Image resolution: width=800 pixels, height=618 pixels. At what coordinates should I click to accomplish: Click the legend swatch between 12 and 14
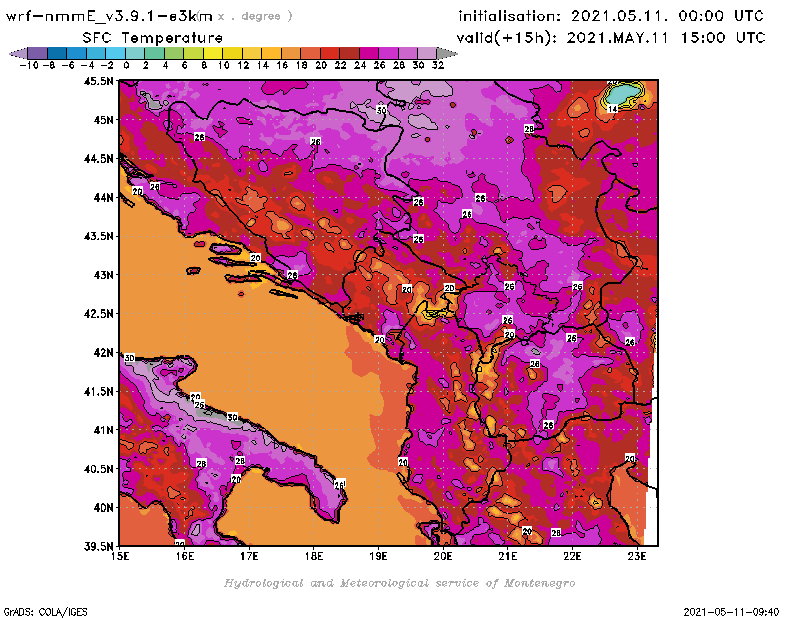pos(252,53)
